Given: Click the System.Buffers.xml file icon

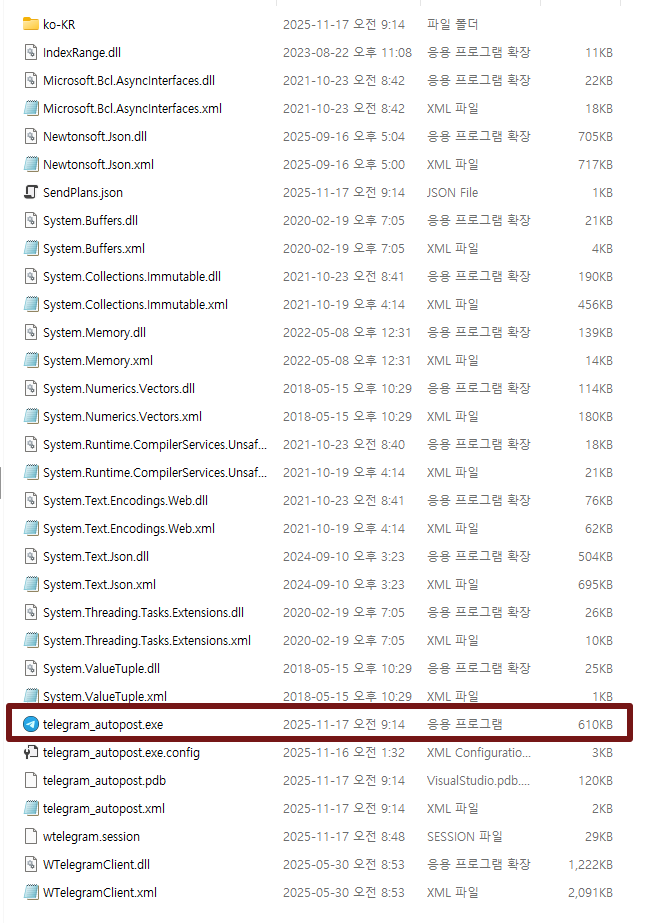Looking at the screenshot, I should pos(31,248).
